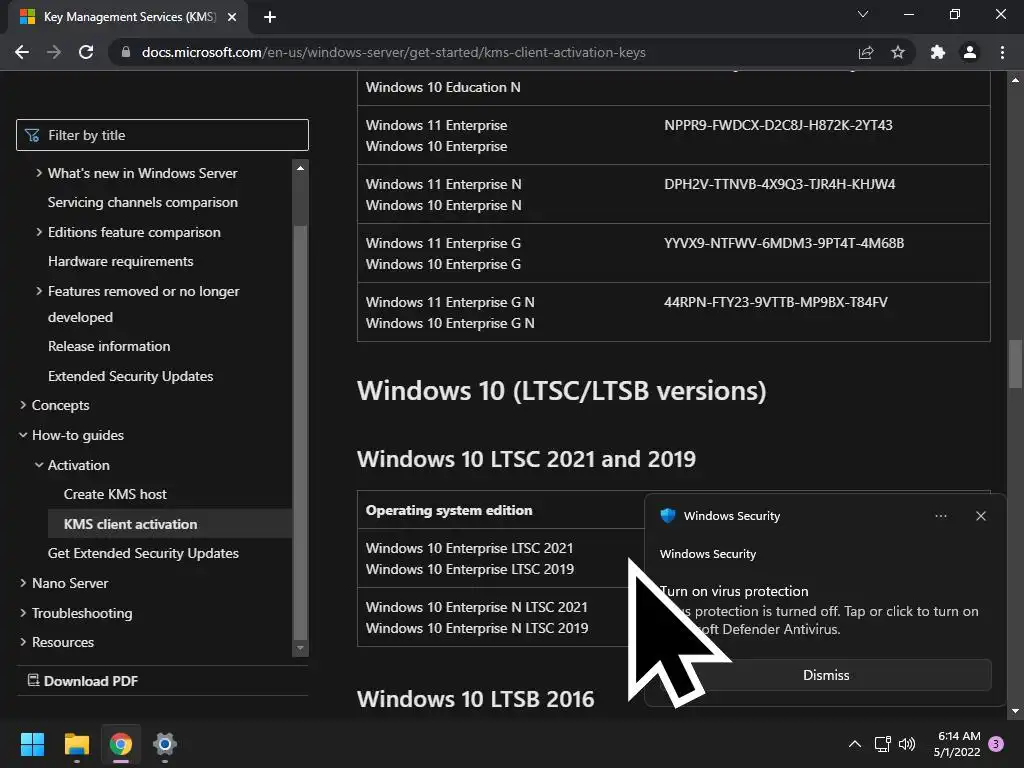Screen dimensions: 1024x768
Task: Open the notification's three-dot options
Action: [941, 516]
